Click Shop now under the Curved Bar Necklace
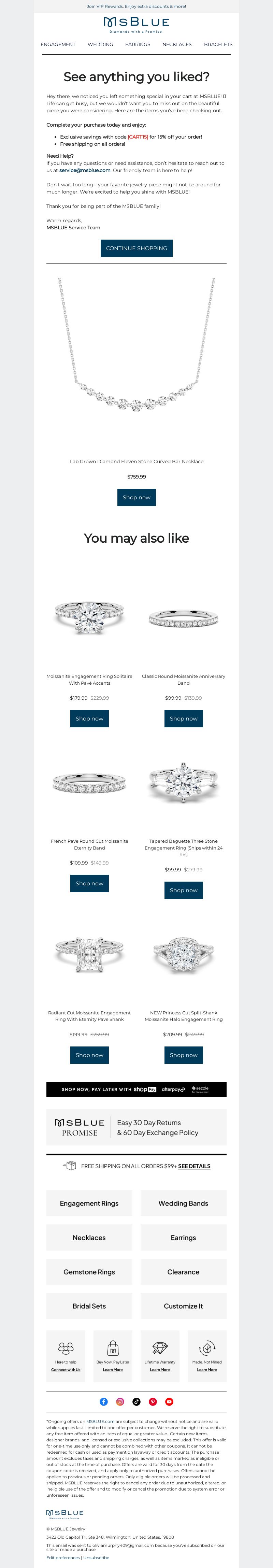 click(136, 497)
